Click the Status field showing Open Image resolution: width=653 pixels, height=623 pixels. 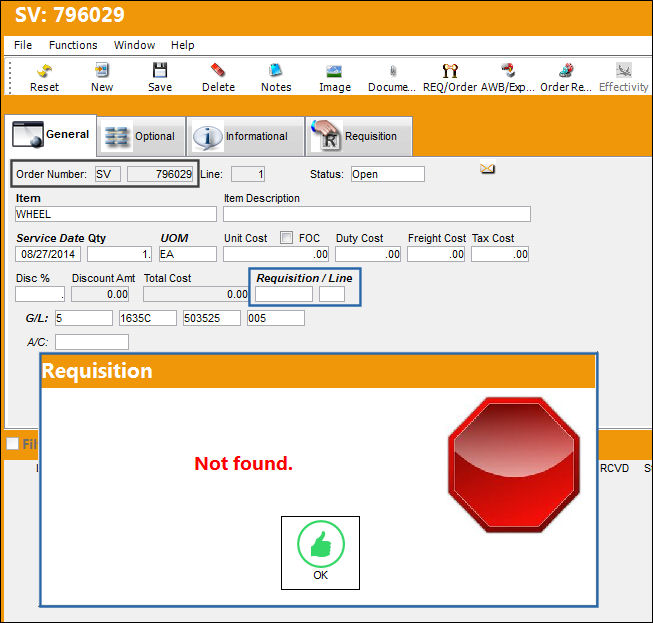[x=388, y=174]
